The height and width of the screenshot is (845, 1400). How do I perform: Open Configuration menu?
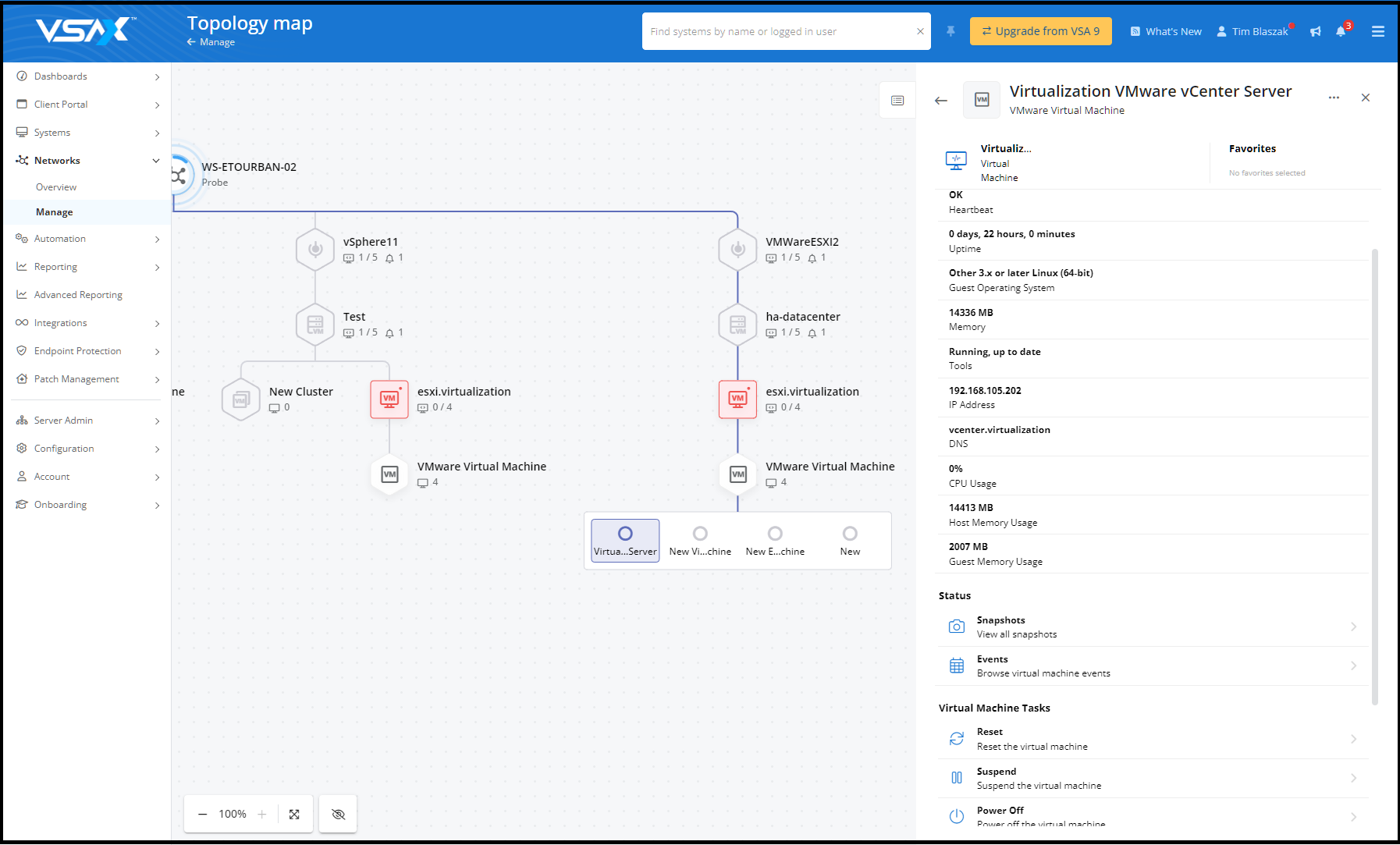[x=87, y=449]
